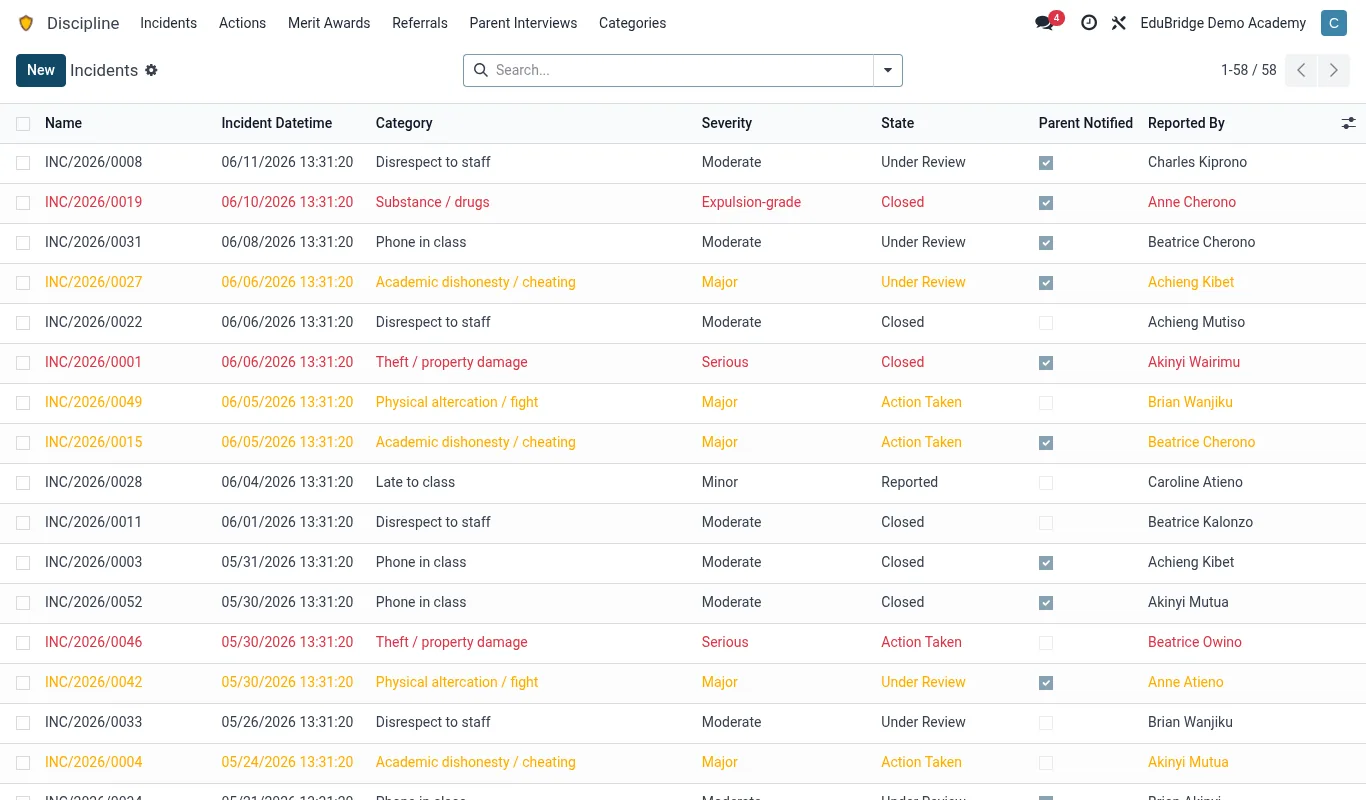Open incident INC/2026/0015
The image size is (1366, 800).
tap(93, 442)
